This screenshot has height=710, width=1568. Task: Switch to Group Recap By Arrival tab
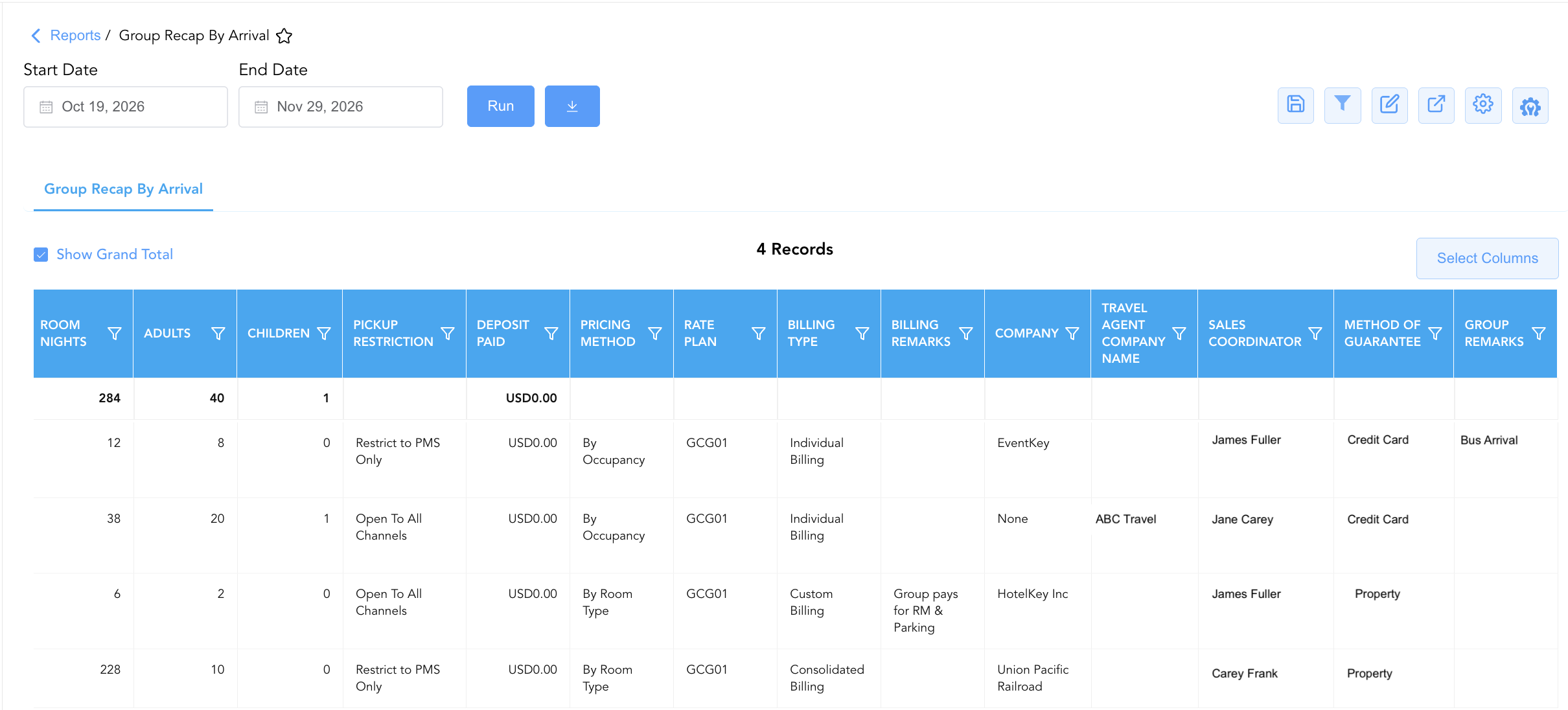pos(123,189)
